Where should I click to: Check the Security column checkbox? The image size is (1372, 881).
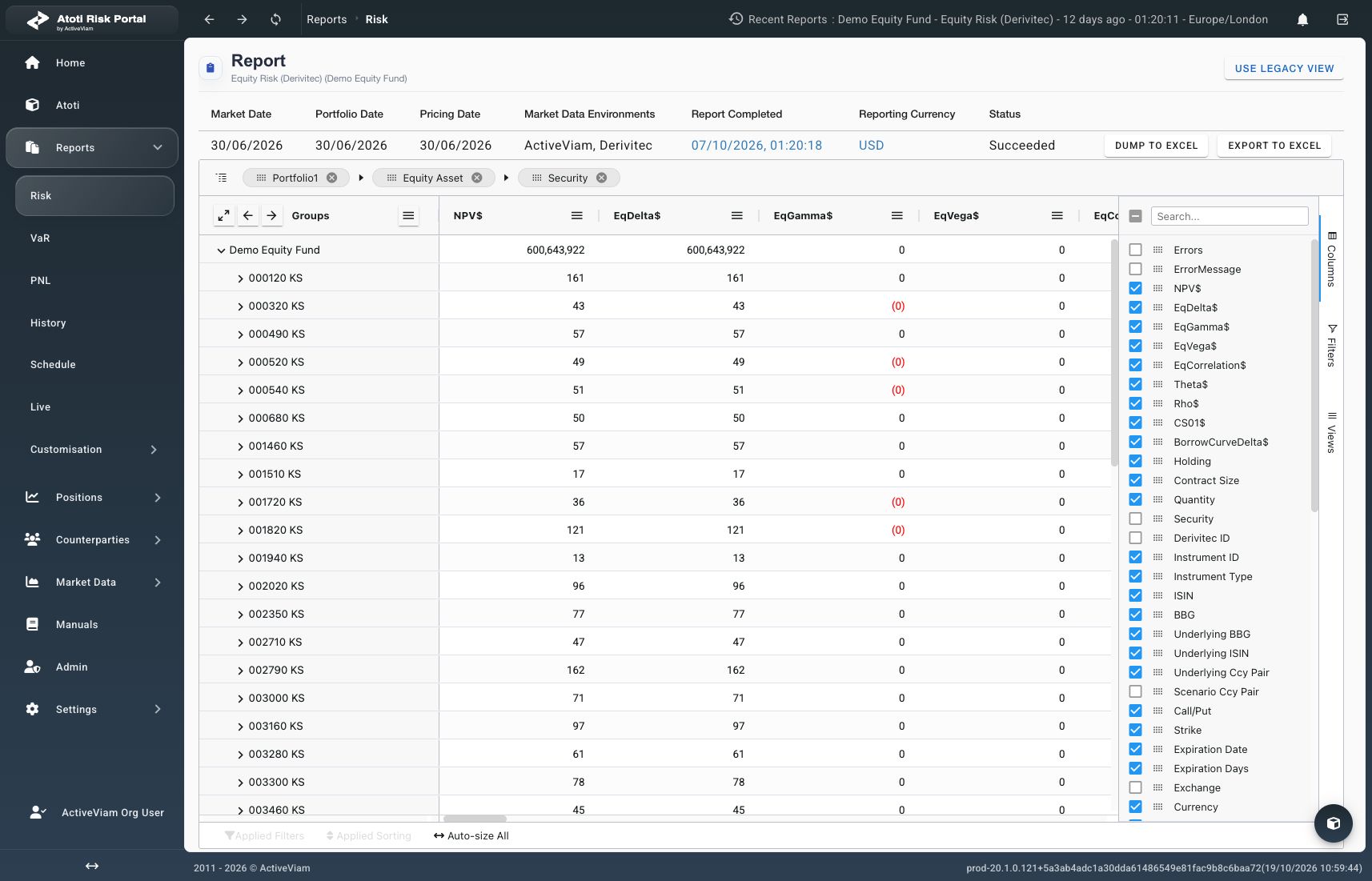(1135, 519)
